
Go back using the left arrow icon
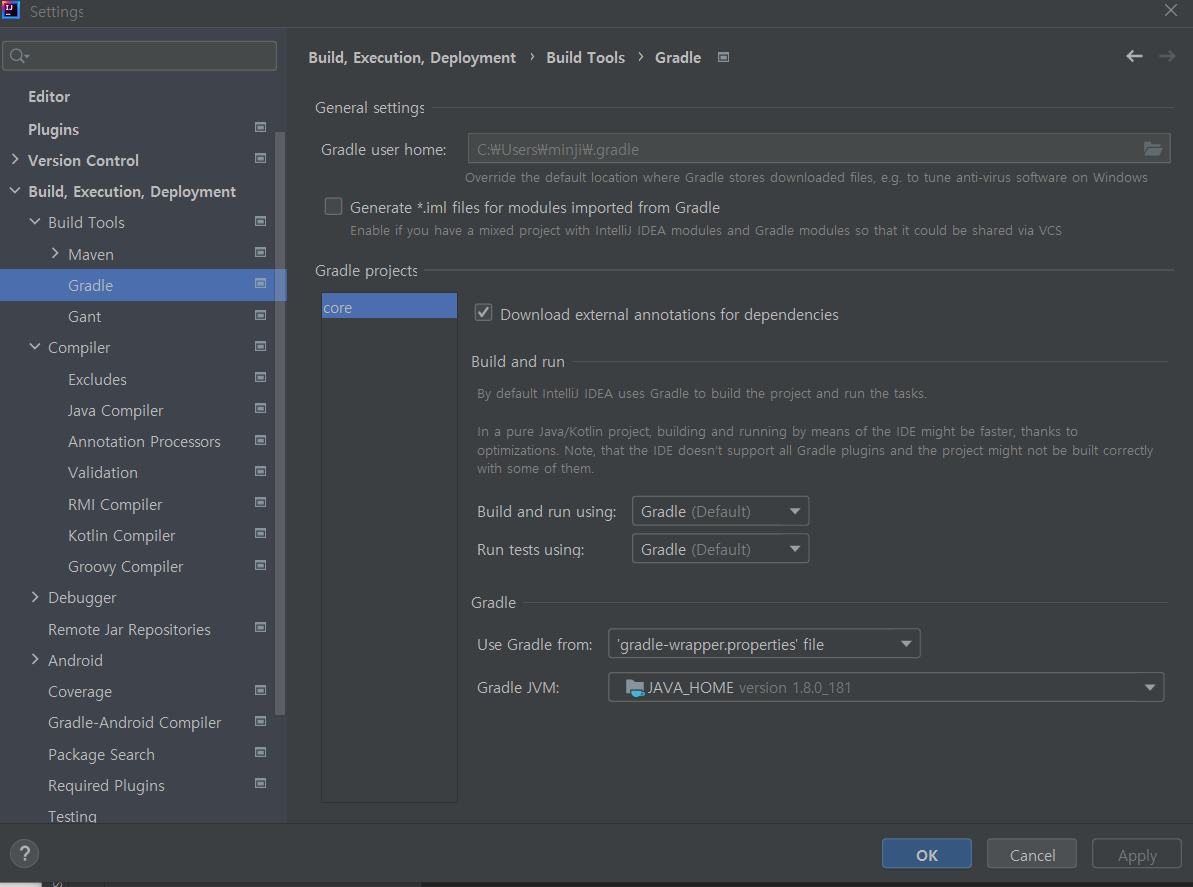coord(1134,56)
